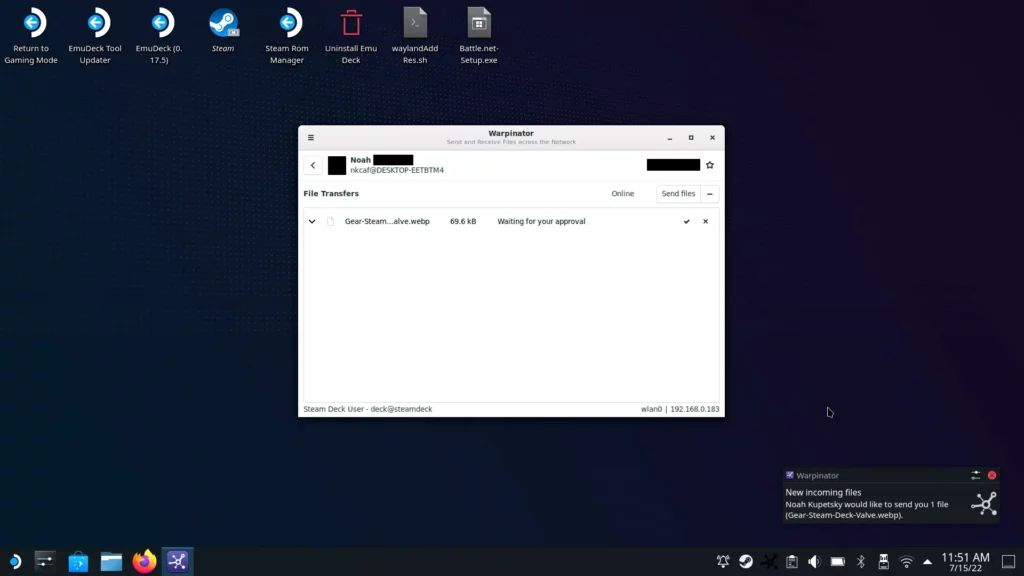Open the Steam desktop icon

pyautogui.click(x=223, y=30)
